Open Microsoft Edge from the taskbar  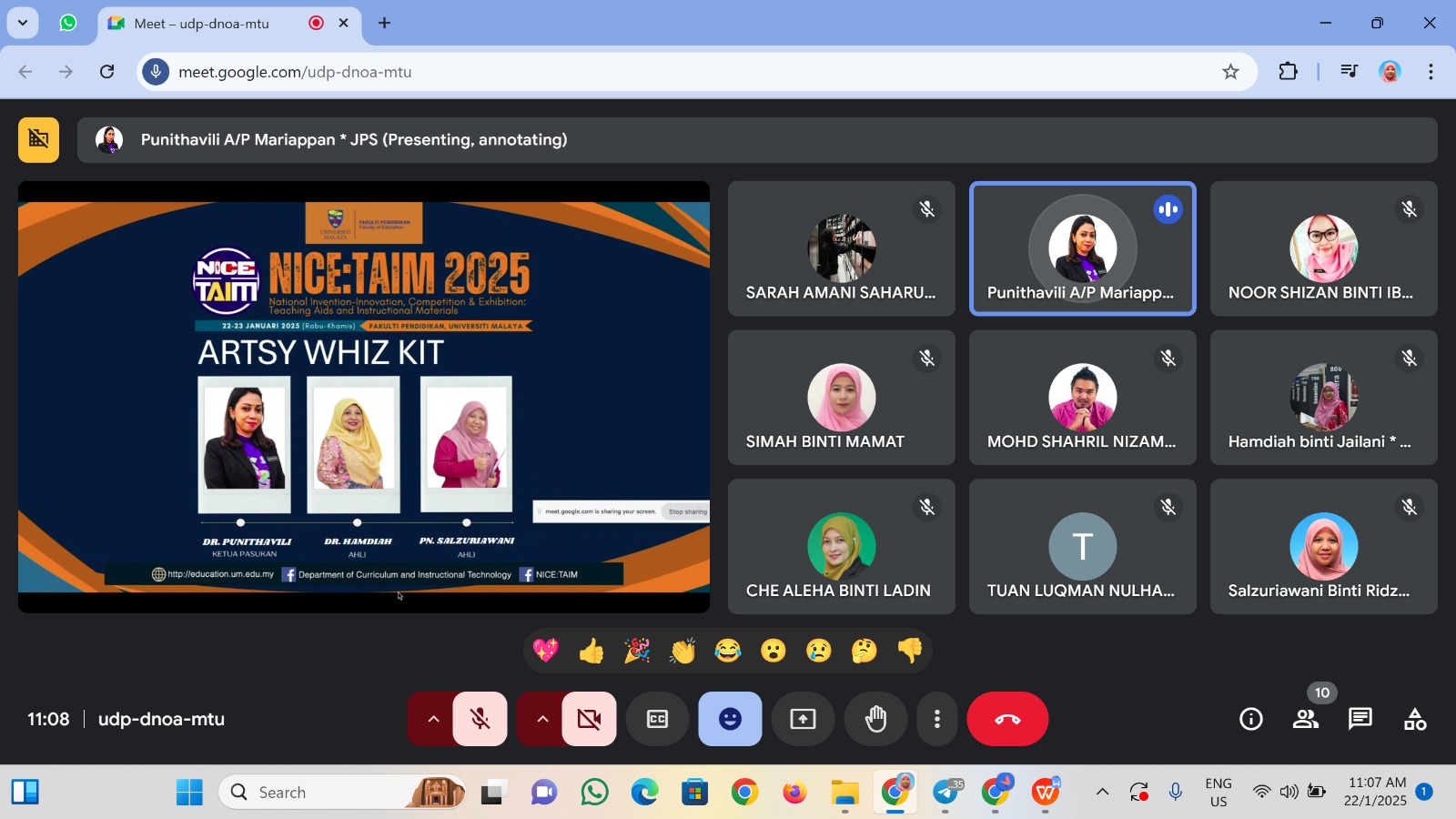pos(644,793)
